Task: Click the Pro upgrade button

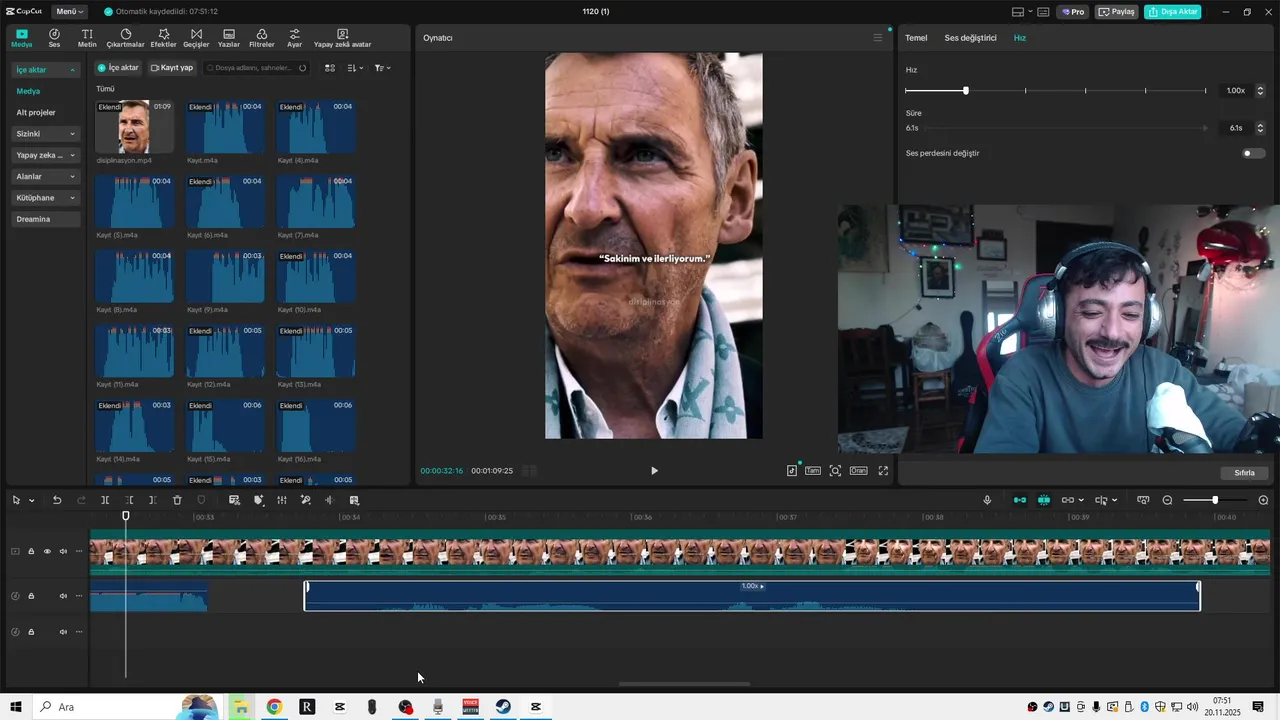Action: [1074, 12]
